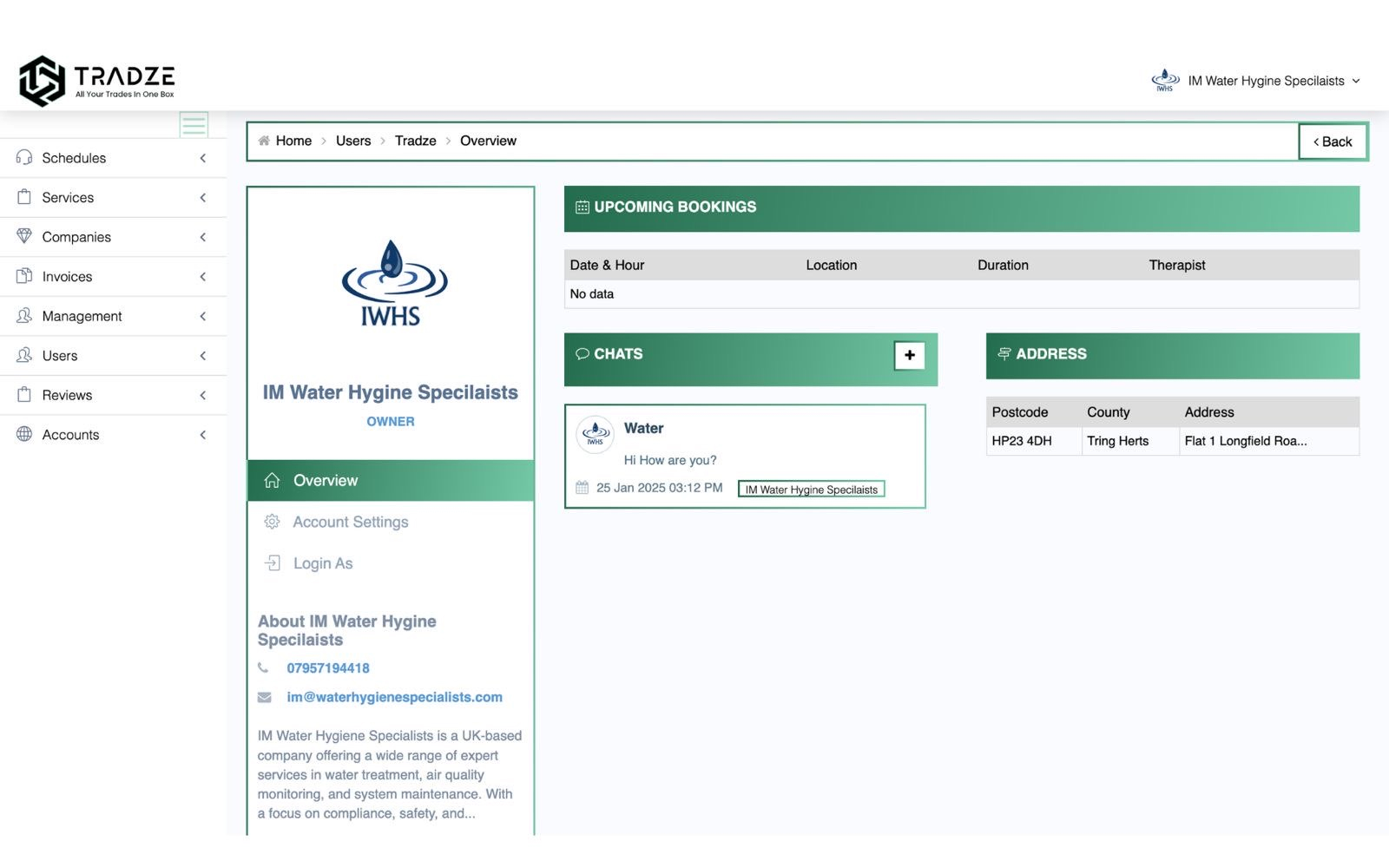
Task: Click the Duration column header
Action: click(1003, 265)
